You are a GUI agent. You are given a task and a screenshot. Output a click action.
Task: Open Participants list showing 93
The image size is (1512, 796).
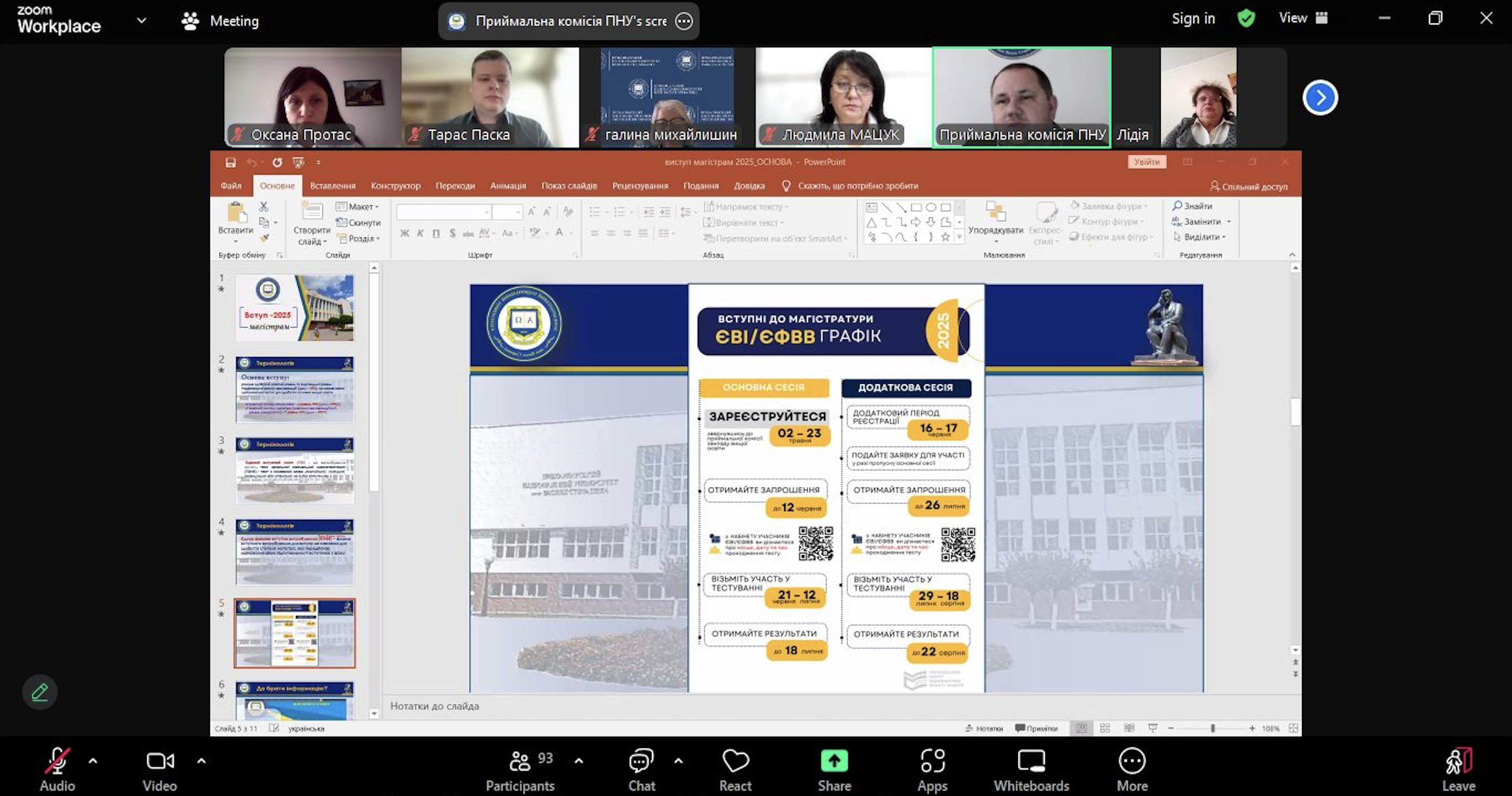[520, 761]
